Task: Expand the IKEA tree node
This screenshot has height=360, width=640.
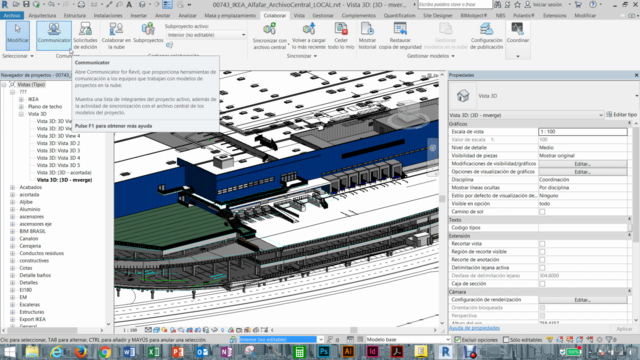Action: (x=21, y=99)
